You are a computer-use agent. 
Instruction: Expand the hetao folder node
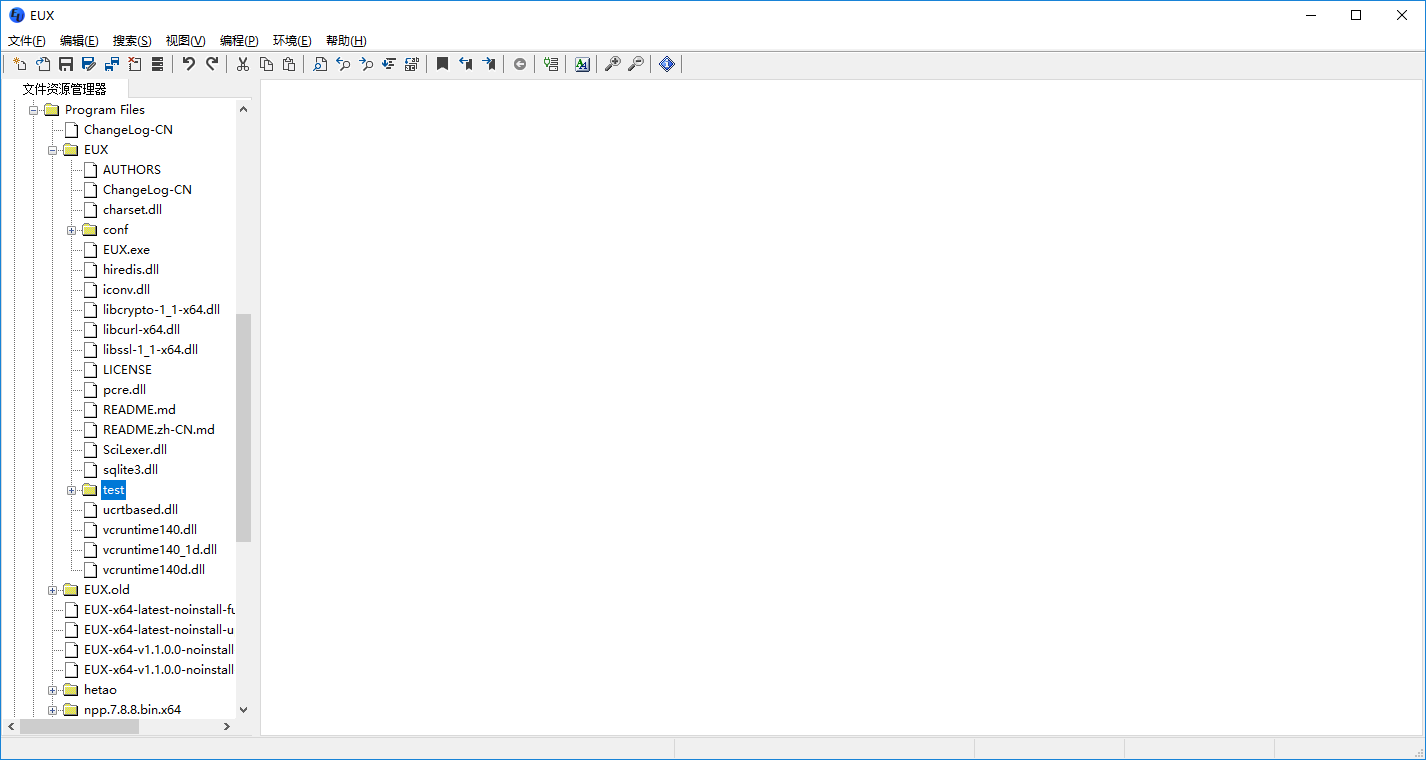click(x=52, y=690)
